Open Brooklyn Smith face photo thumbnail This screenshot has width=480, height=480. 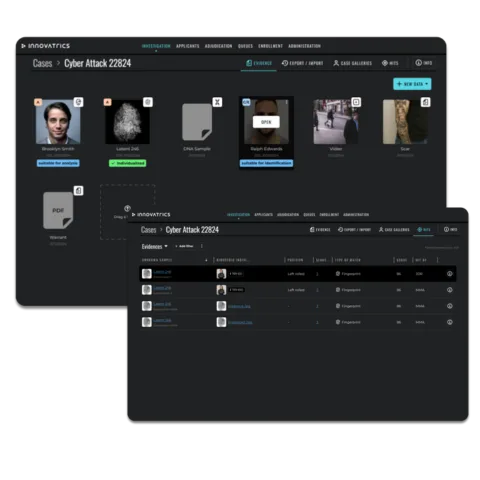tap(58, 122)
